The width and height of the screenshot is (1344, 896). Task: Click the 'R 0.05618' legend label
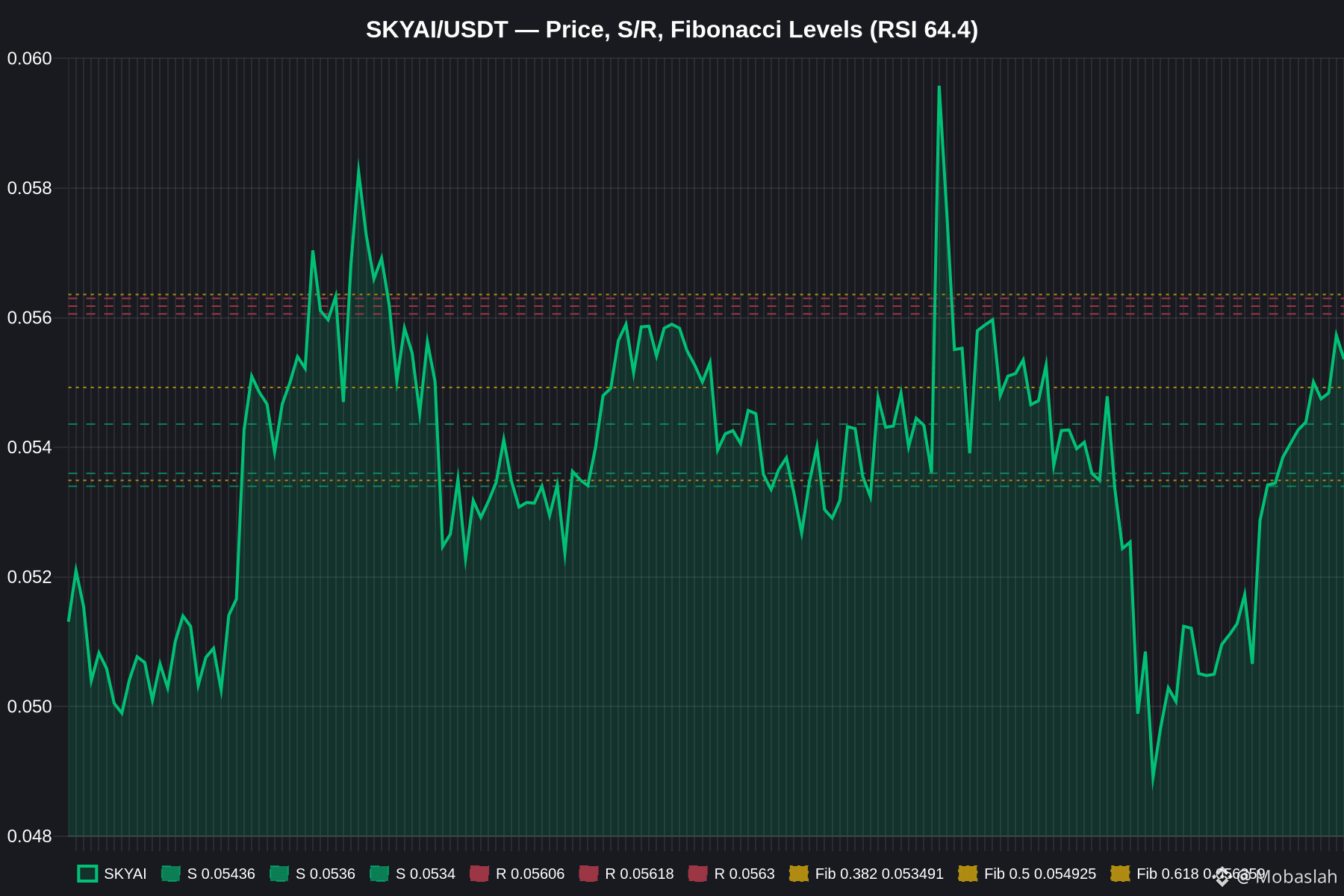click(639, 874)
